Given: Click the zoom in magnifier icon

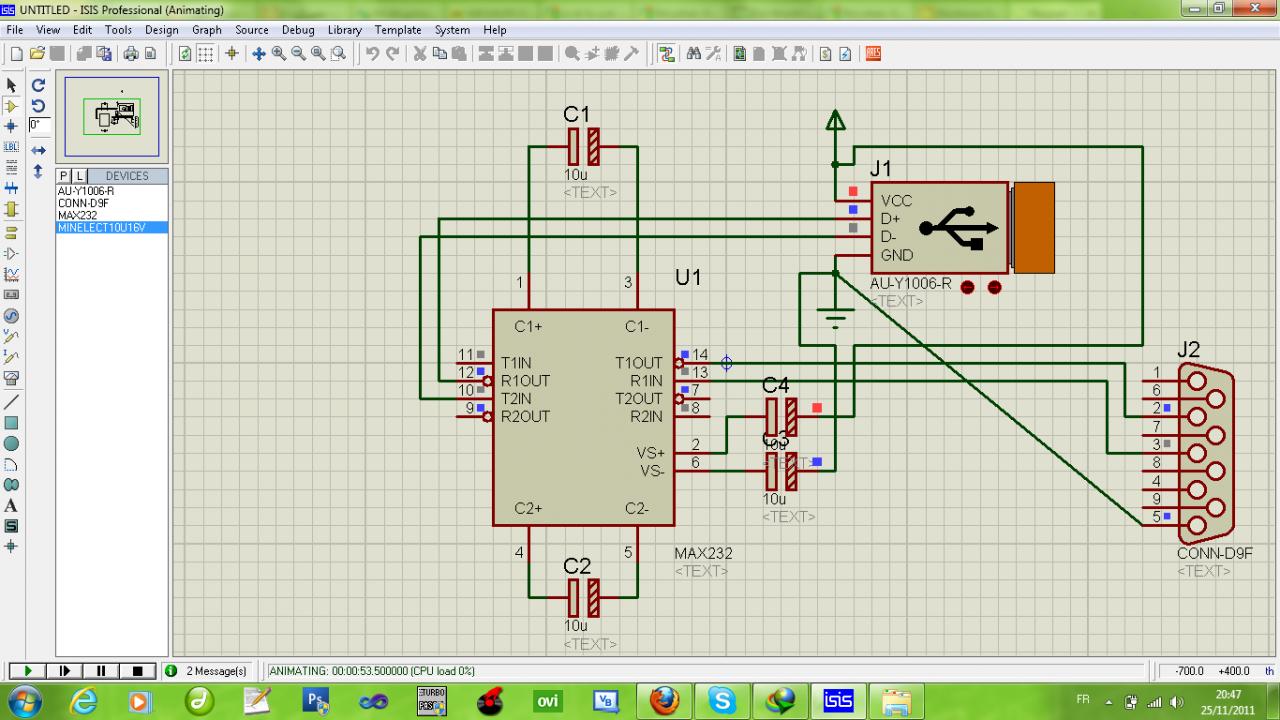Looking at the screenshot, I should pyautogui.click(x=279, y=54).
